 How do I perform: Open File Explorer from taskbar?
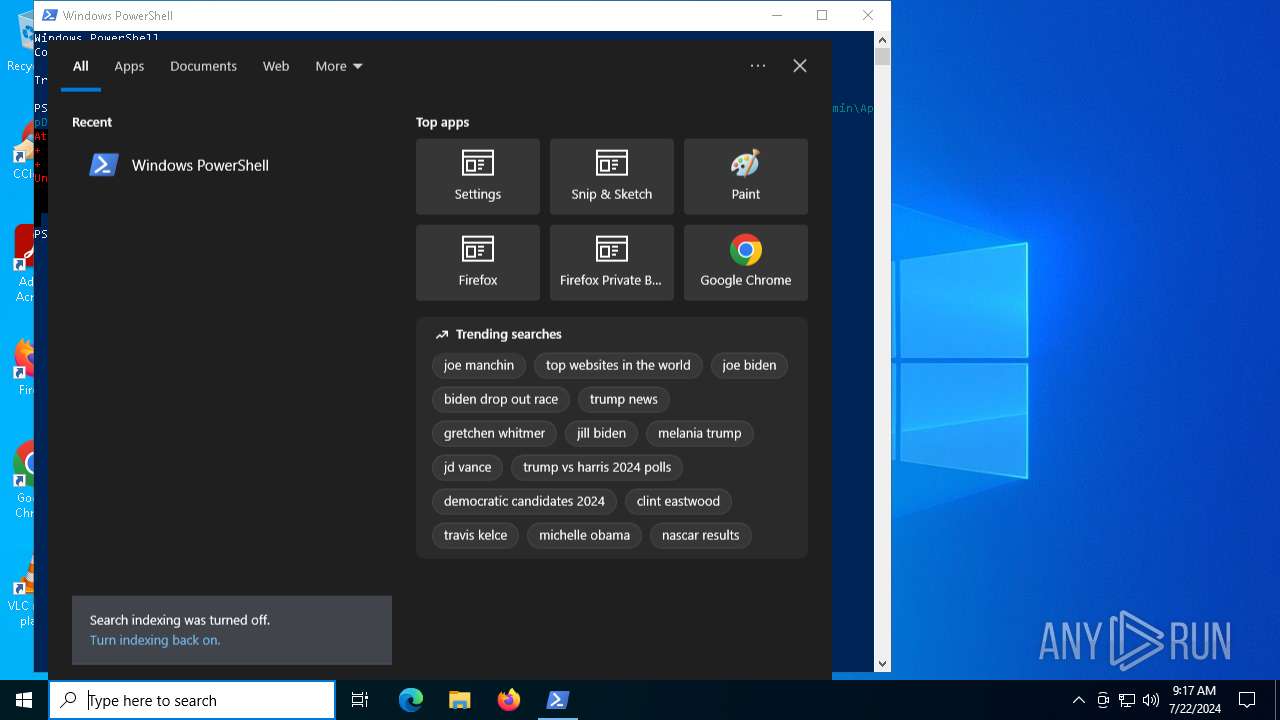(x=459, y=700)
